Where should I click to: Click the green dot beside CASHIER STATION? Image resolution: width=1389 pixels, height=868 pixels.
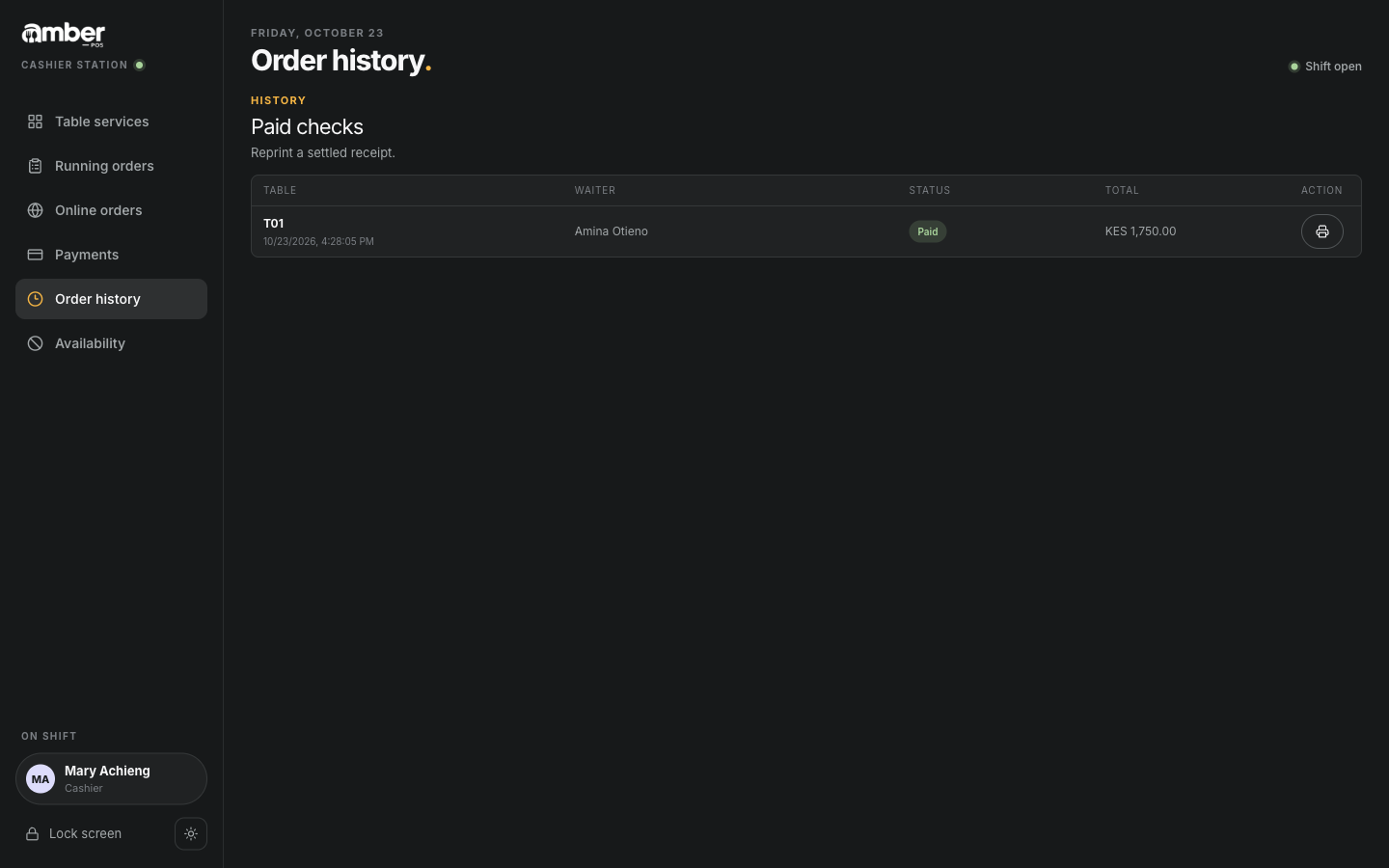tap(140, 66)
